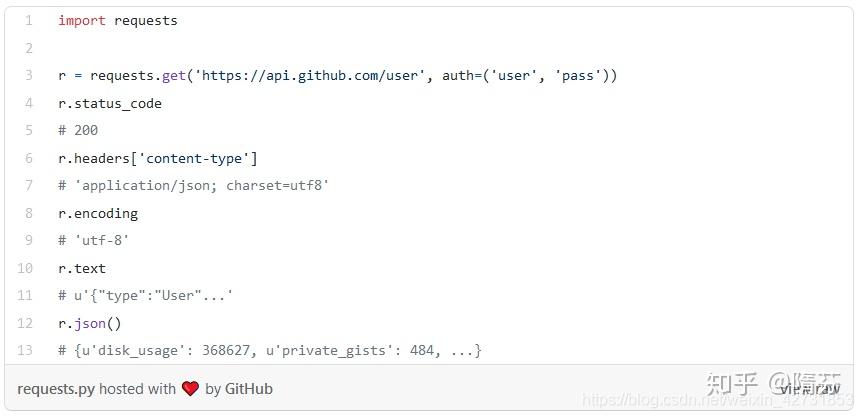863x418 pixels.
Task: Select line number 6
Action: (x=28, y=158)
